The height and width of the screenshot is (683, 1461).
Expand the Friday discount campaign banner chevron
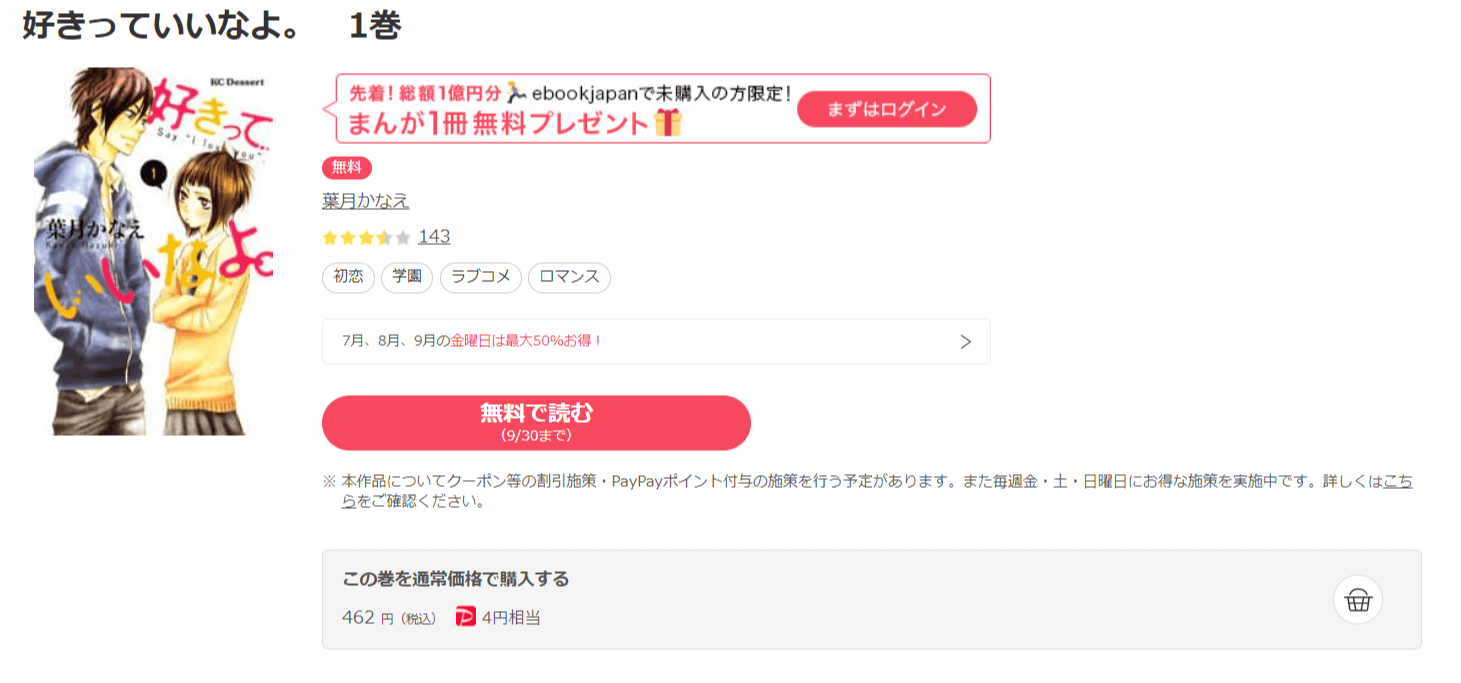[x=964, y=341]
